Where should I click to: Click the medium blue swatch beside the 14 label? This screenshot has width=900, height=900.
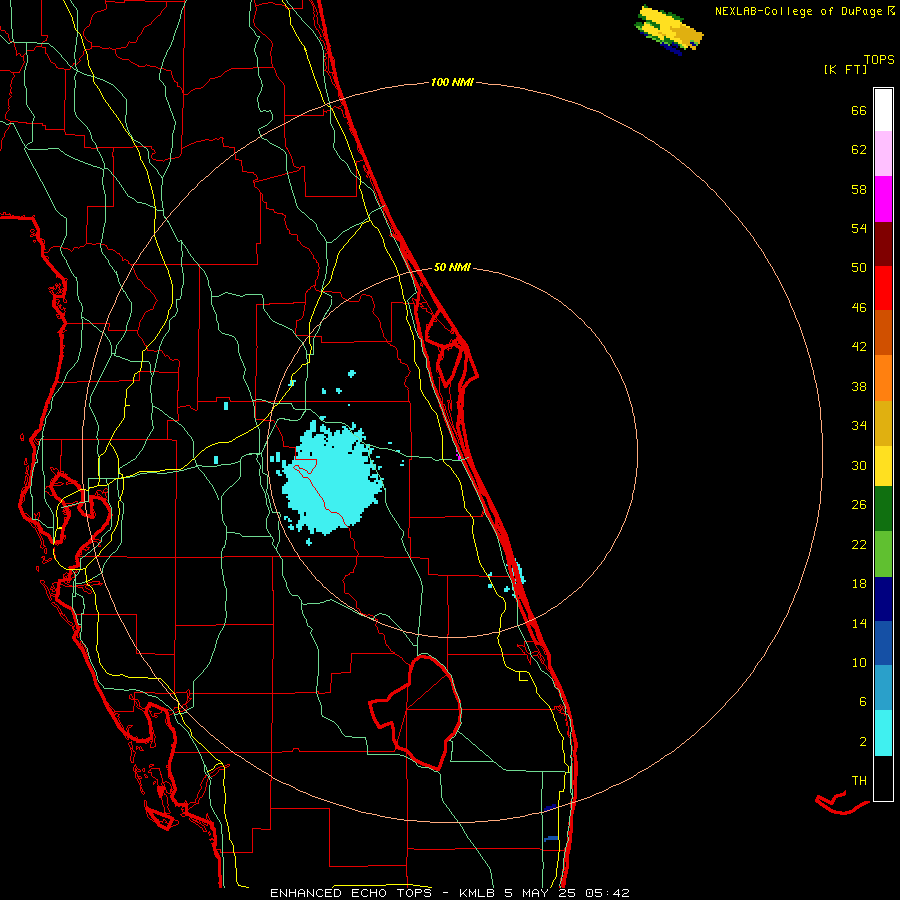click(883, 643)
